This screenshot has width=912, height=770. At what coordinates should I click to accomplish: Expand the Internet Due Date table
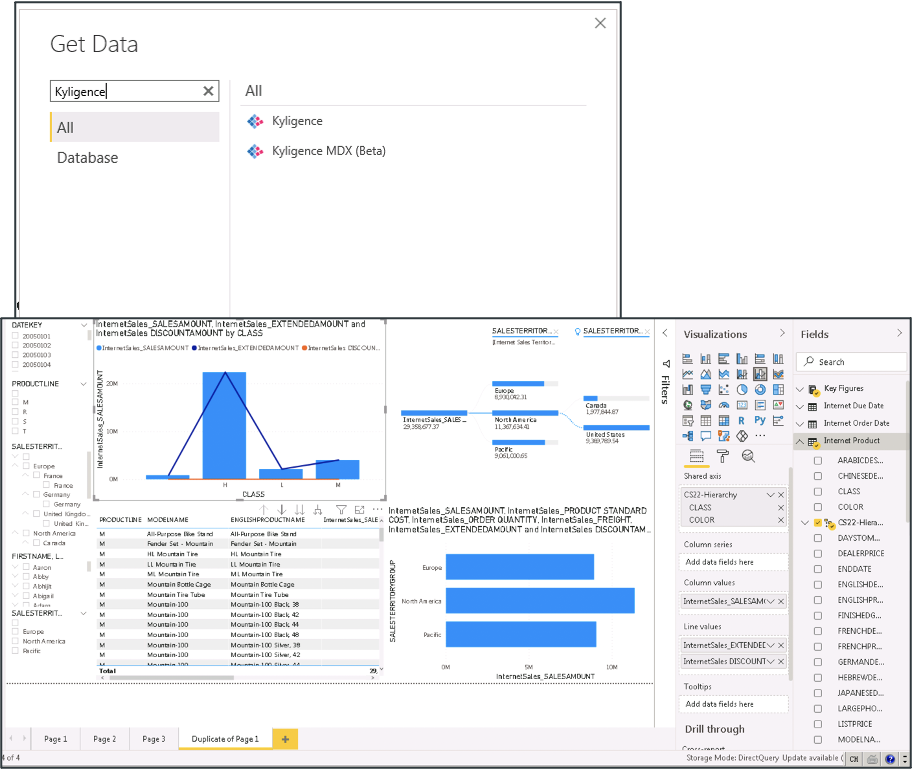[800, 407]
